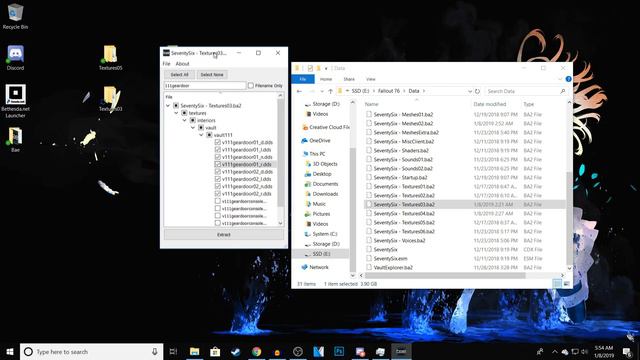640x360 pixels.
Task: Sort files by the Date modified column
Action: point(490,104)
